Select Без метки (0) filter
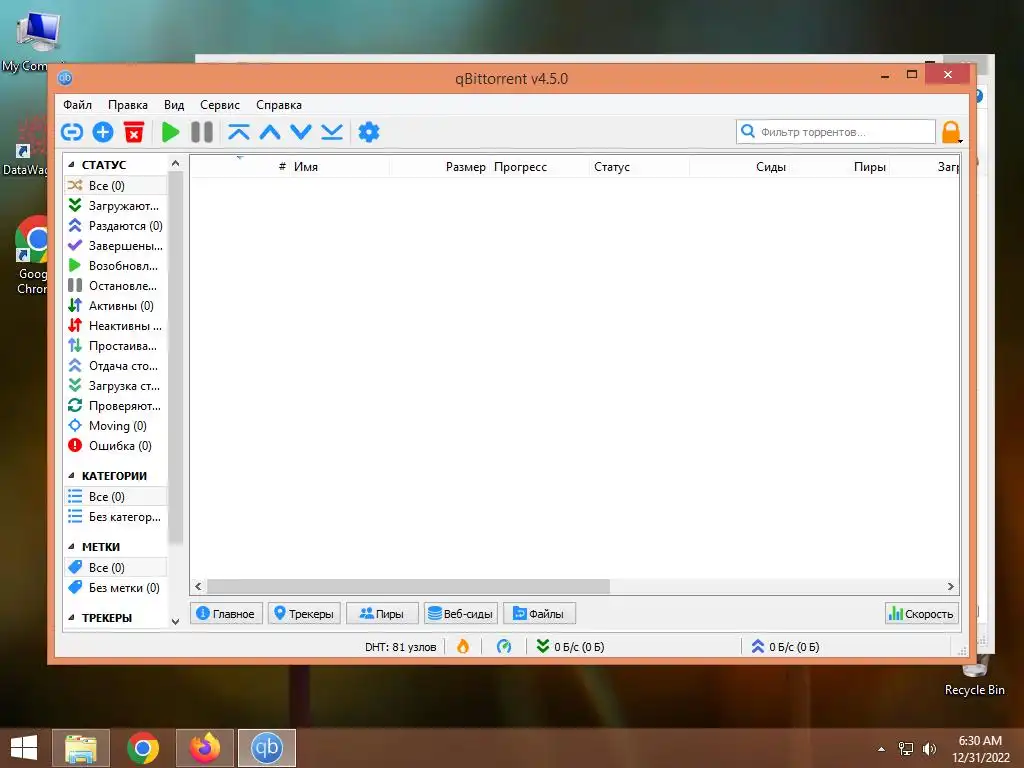 116,588
